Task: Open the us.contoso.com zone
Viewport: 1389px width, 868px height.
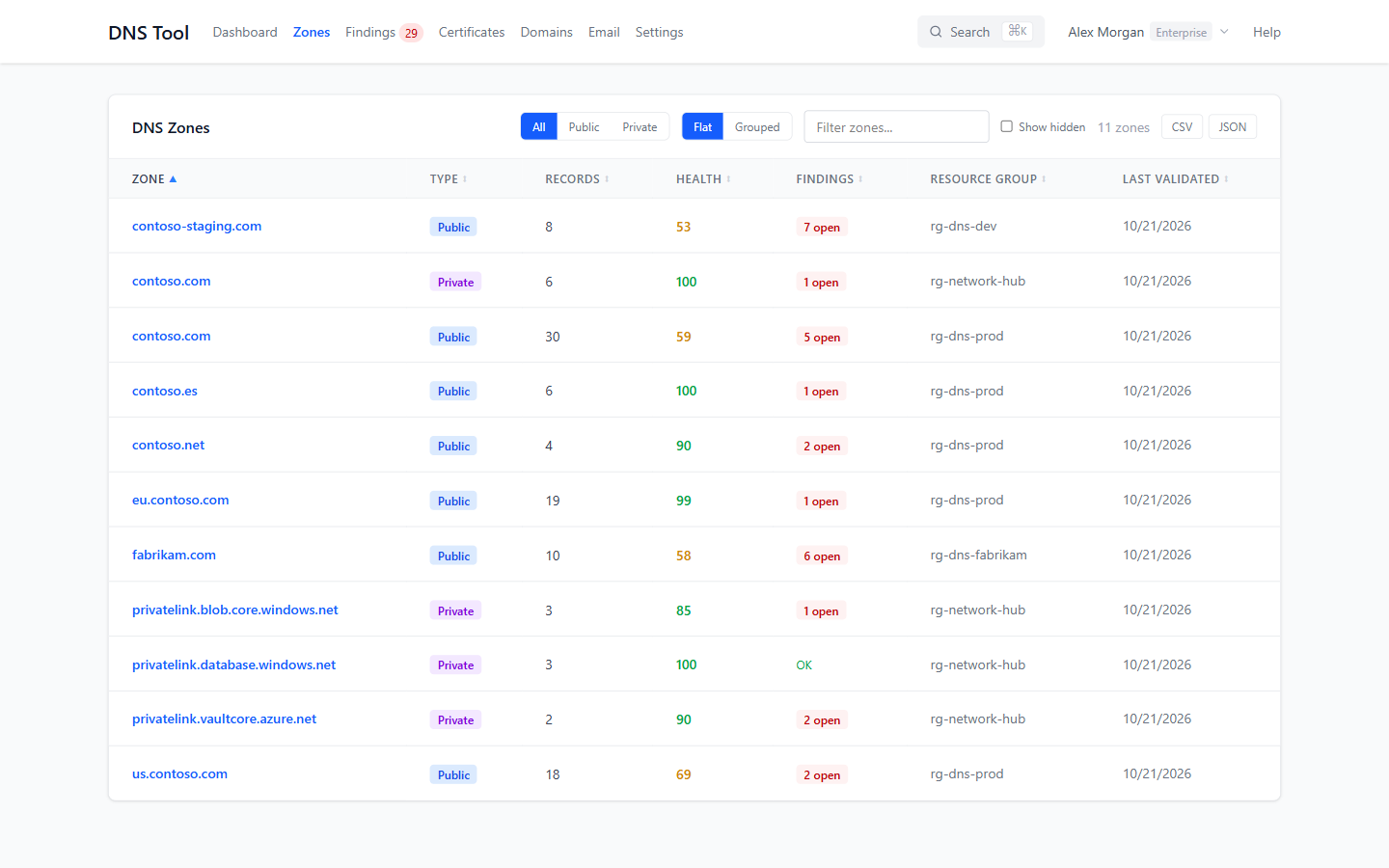Action: [x=179, y=773]
